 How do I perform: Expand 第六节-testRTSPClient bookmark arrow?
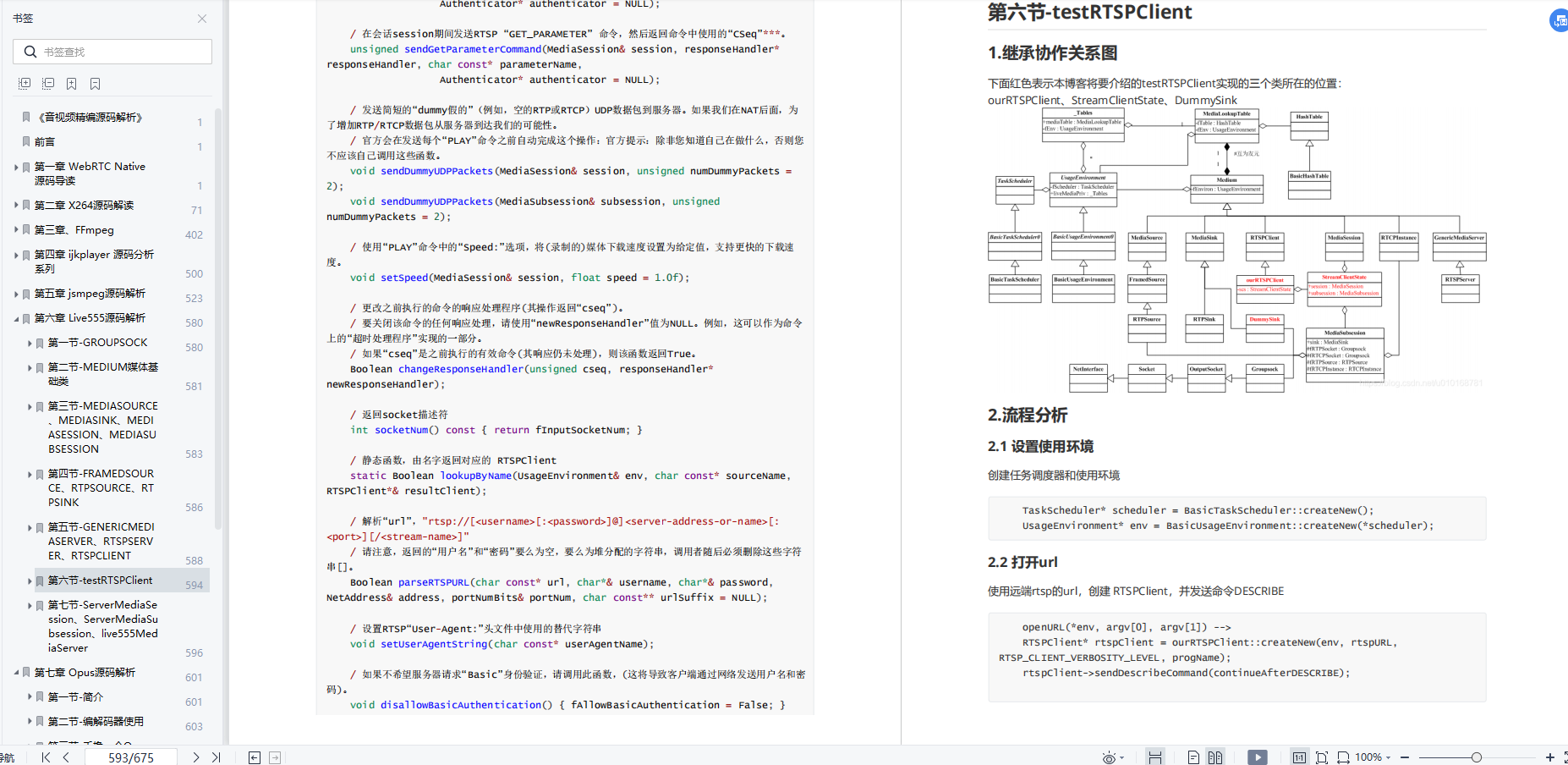coord(30,581)
